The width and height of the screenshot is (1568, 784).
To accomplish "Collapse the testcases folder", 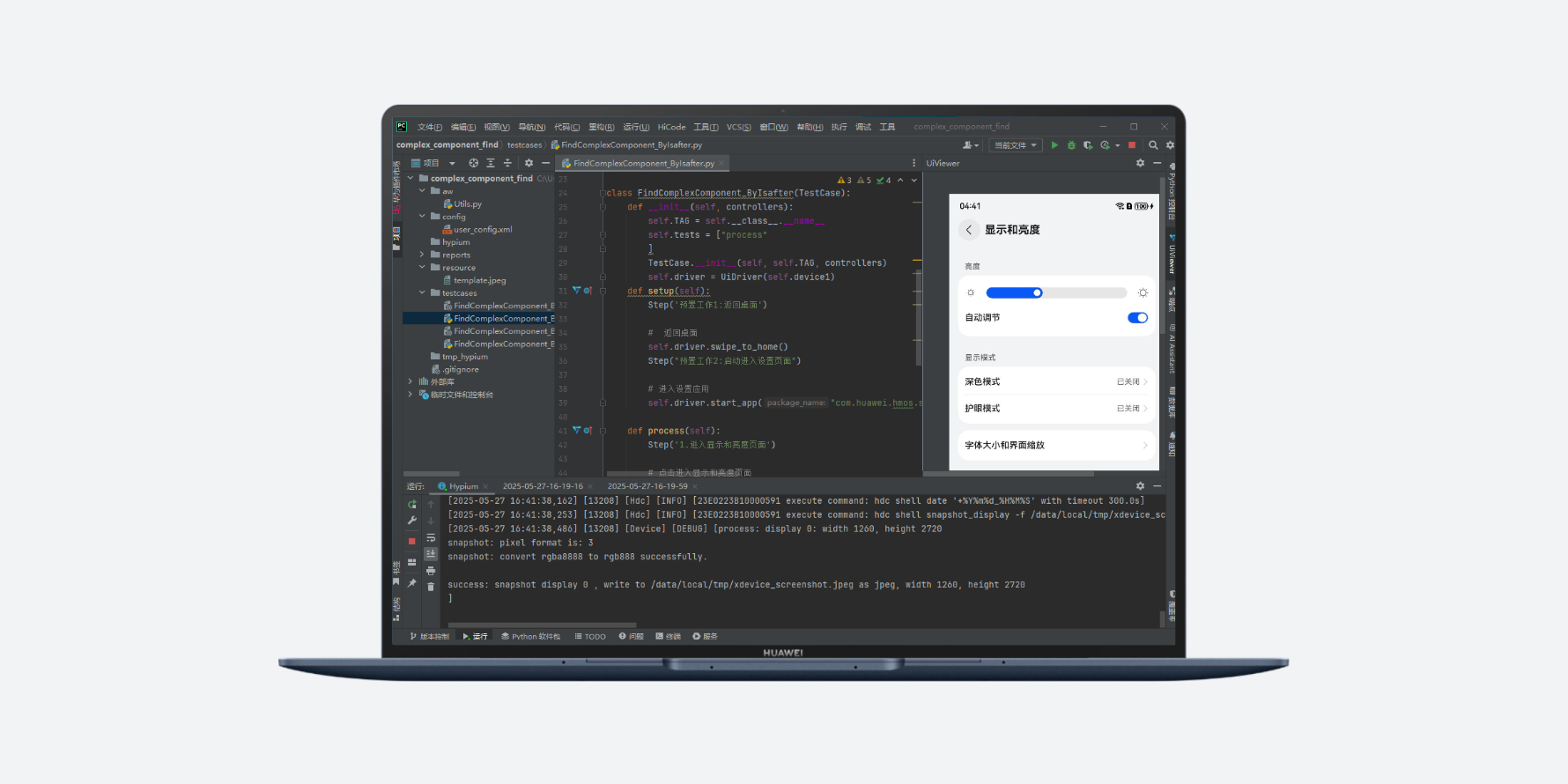I will click(422, 292).
